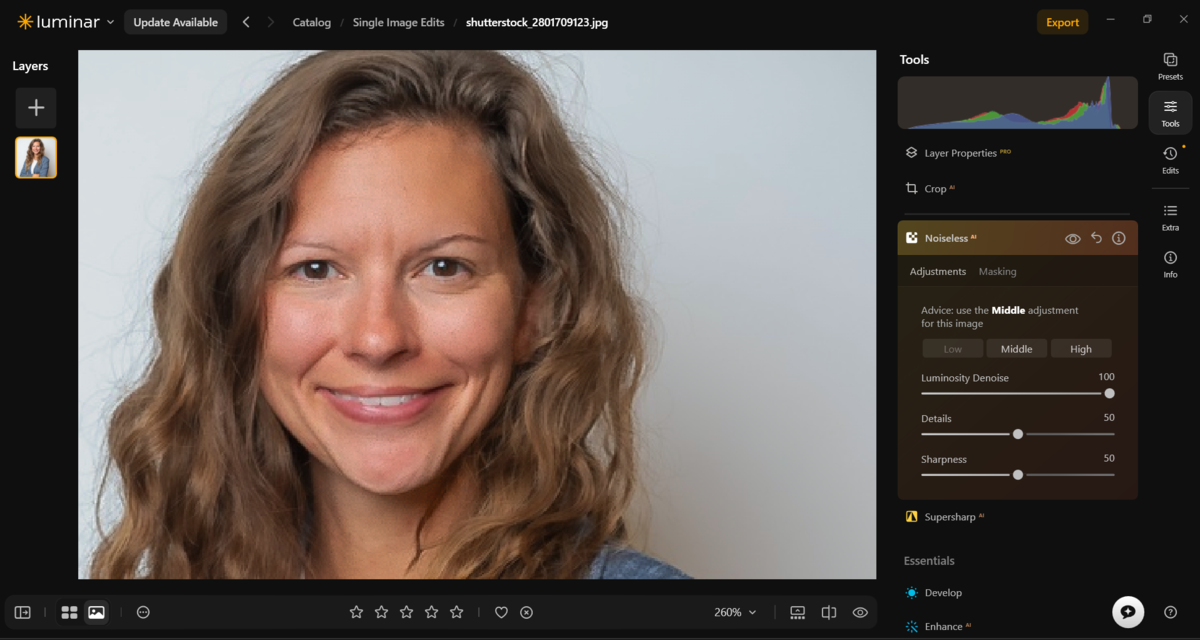Screen dimensions: 1200x640
Task: Switch to the Tools panel
Action: (x=1170, y=113)
